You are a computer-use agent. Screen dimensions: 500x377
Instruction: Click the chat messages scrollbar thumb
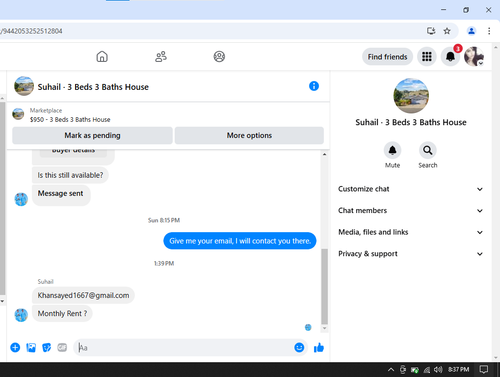324,286
